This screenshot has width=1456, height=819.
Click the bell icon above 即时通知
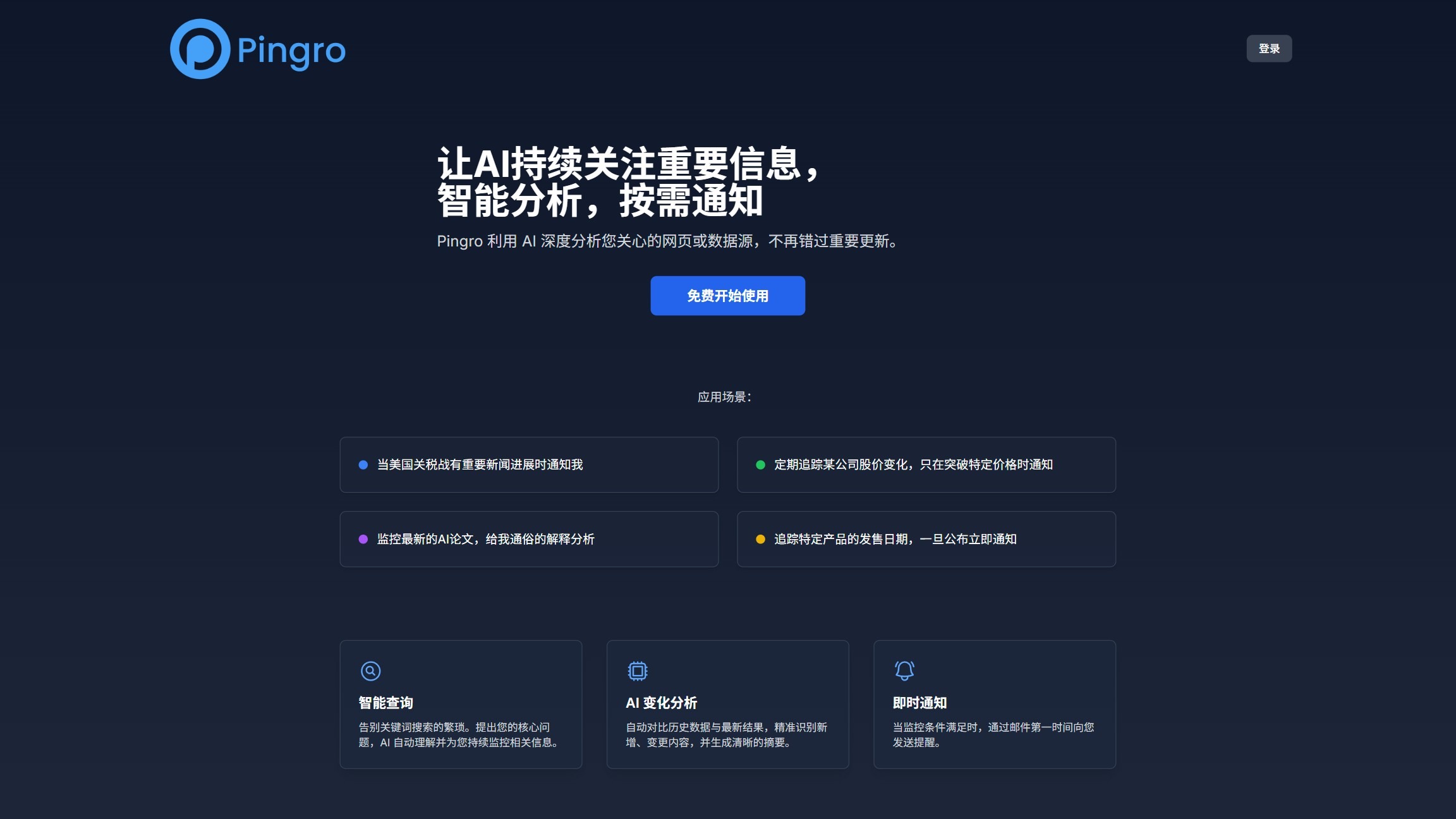click(x=904, y=670)
